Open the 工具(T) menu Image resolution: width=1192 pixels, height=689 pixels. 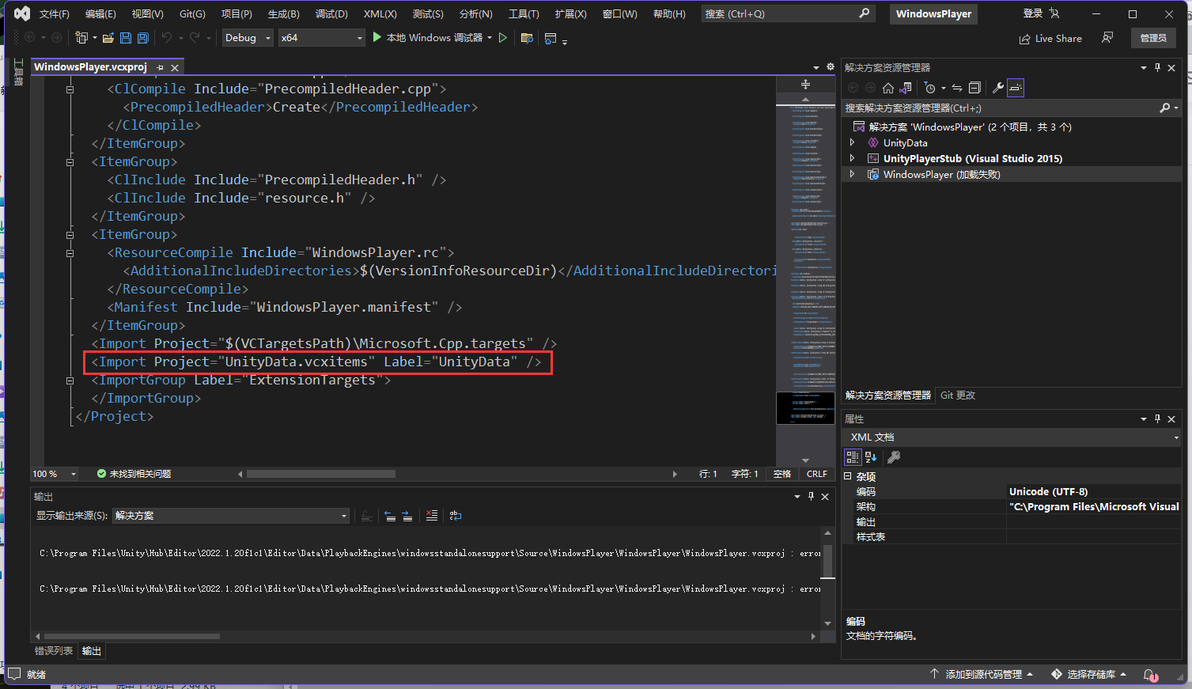point(523,14)
